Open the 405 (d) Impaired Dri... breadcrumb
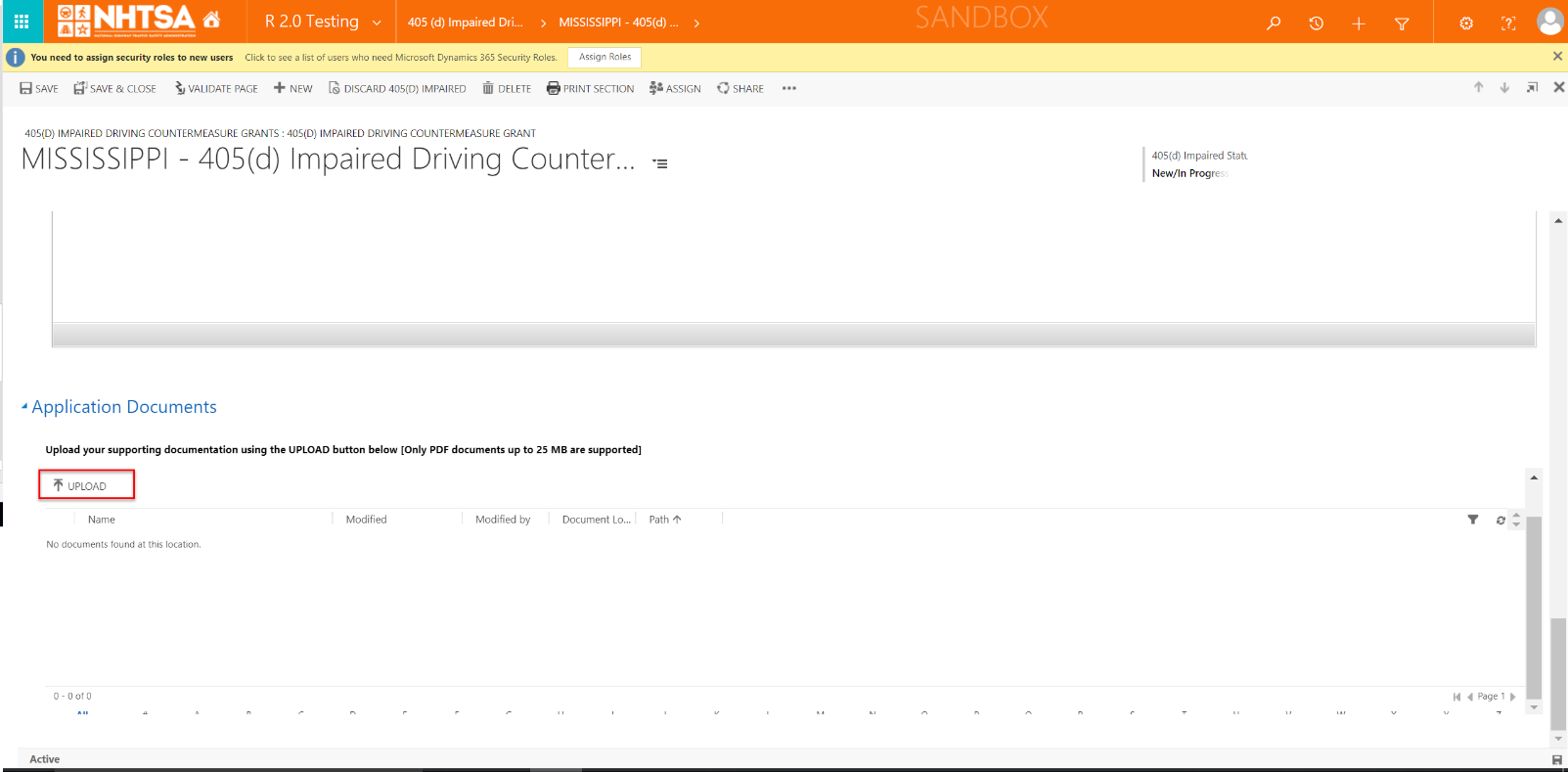1568x772 pixels. tap(465, 23)
